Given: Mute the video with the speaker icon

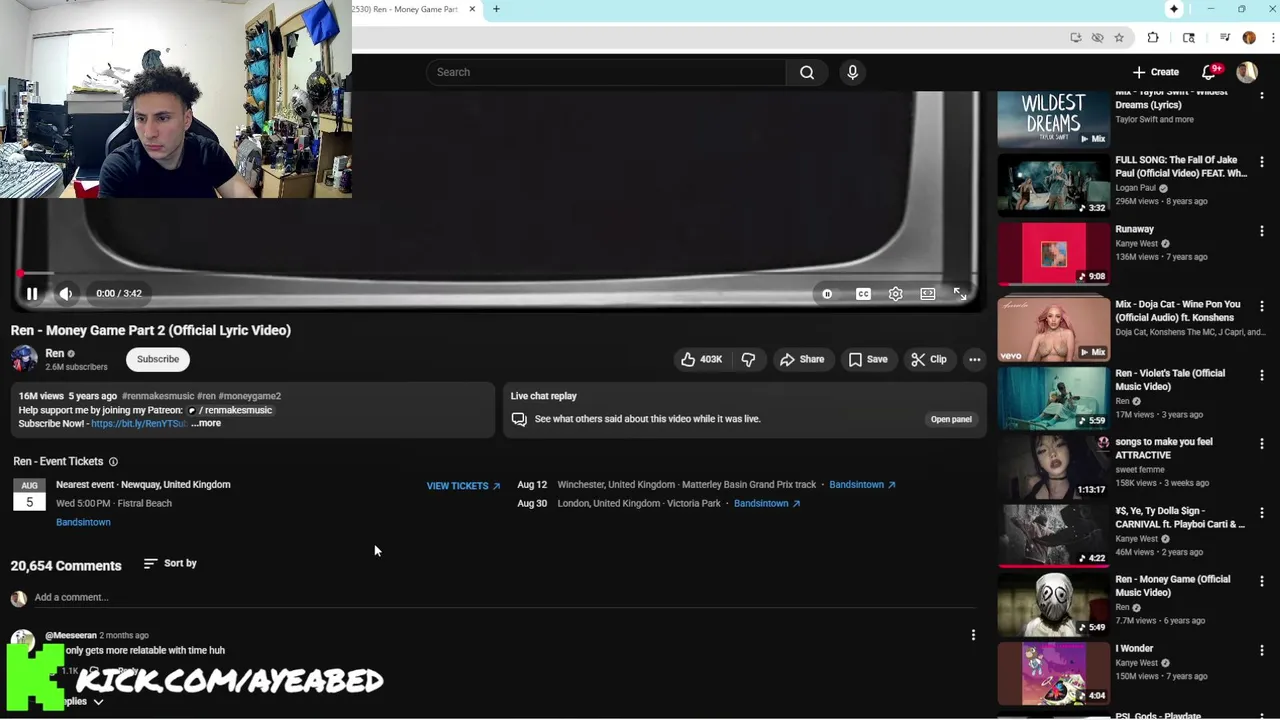Looking at the screenshot, I should pyautogui.click(x=66, y=294).
